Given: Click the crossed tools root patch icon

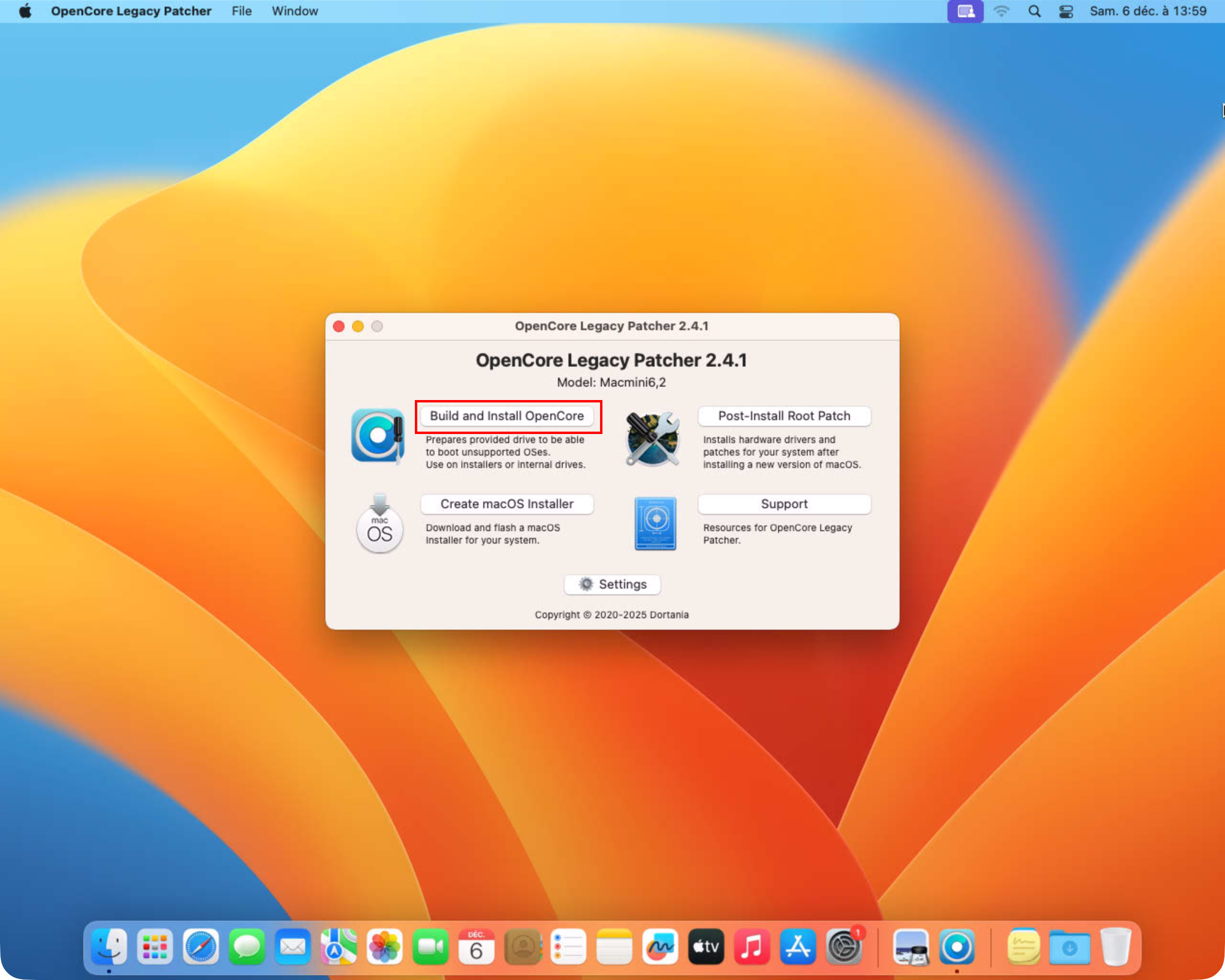Looking at the screenshot, I should click(652, 439).
